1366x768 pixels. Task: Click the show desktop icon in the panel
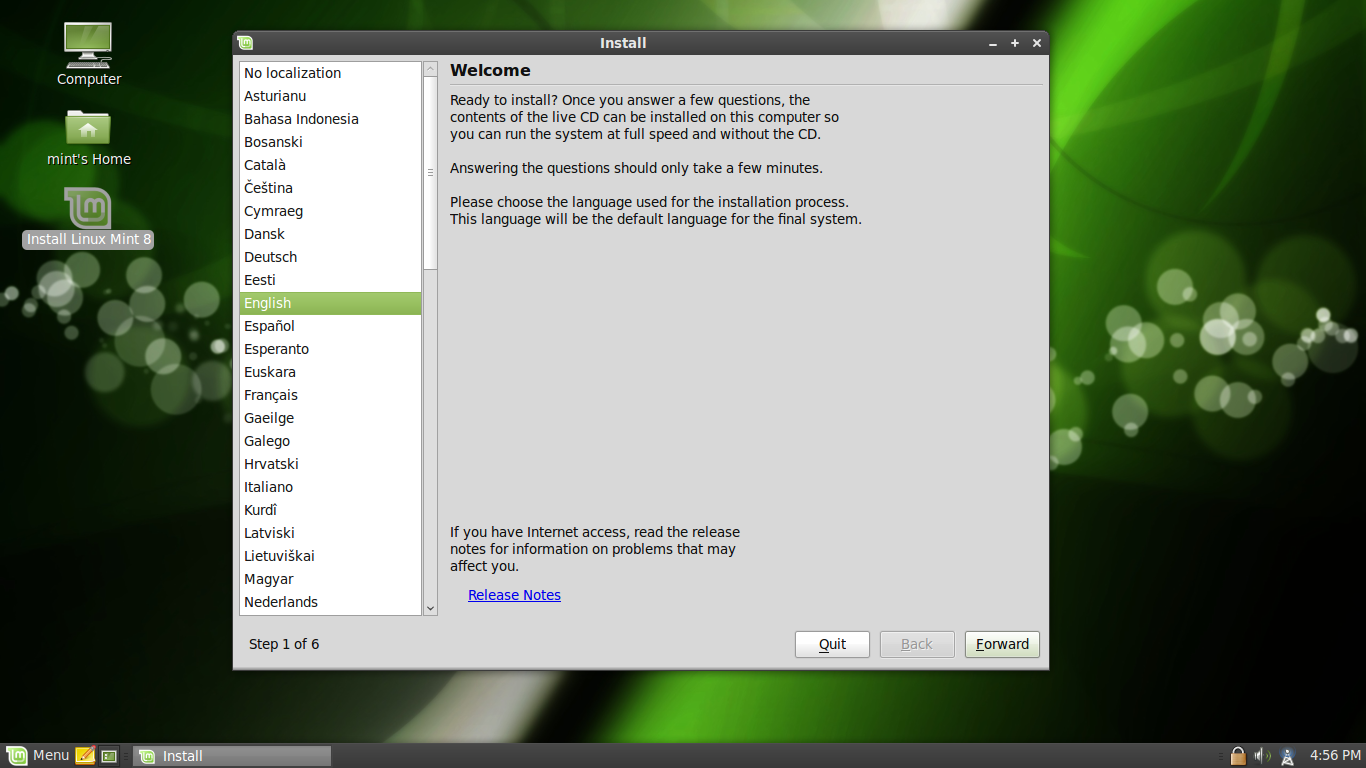click(109, 756)
